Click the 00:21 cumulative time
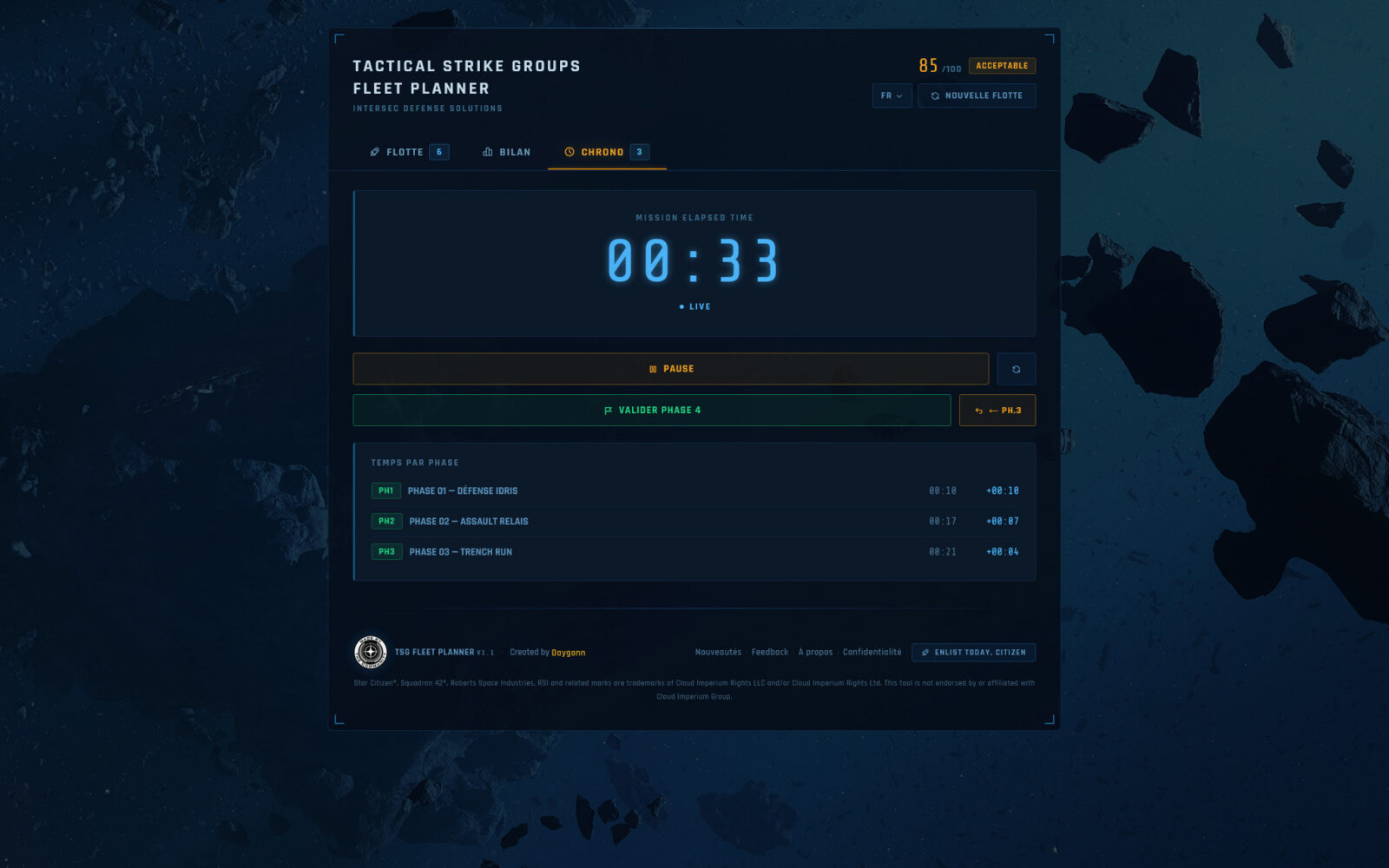 click(x=943, y=552)
